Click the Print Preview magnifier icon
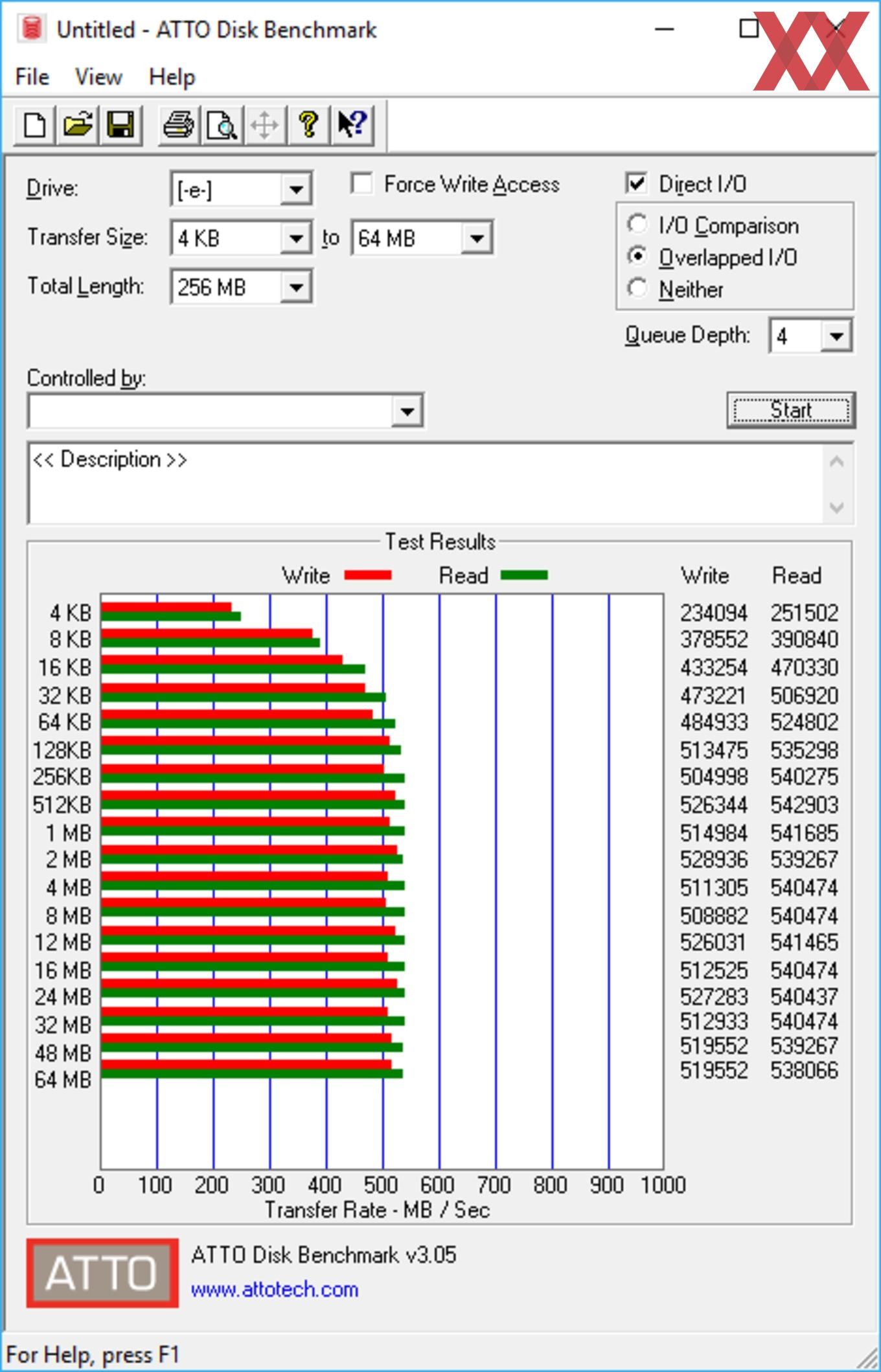The height and width of the screenshot is (1372, 881). coord(222,124)
